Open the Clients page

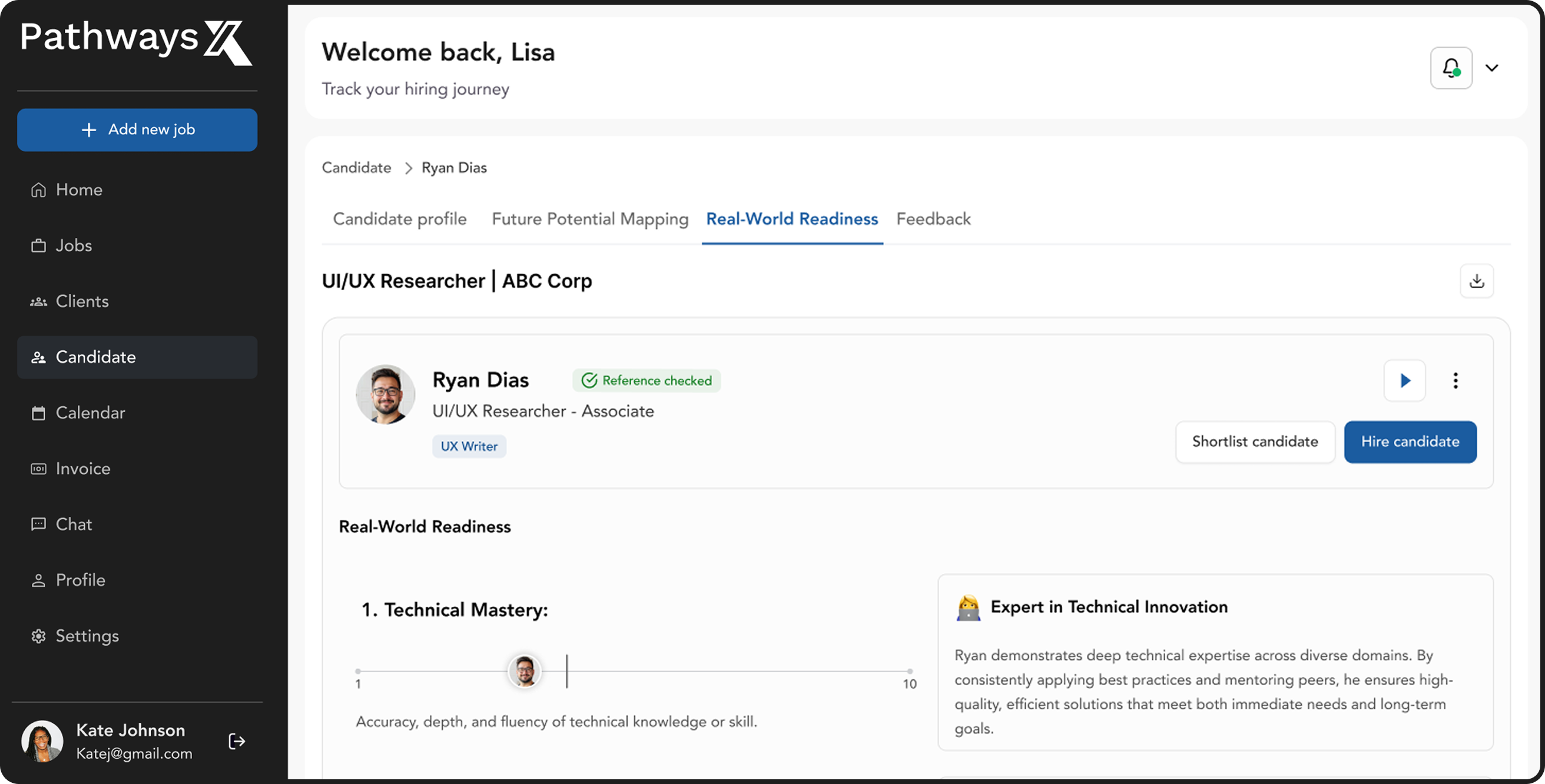click(137, 301)
